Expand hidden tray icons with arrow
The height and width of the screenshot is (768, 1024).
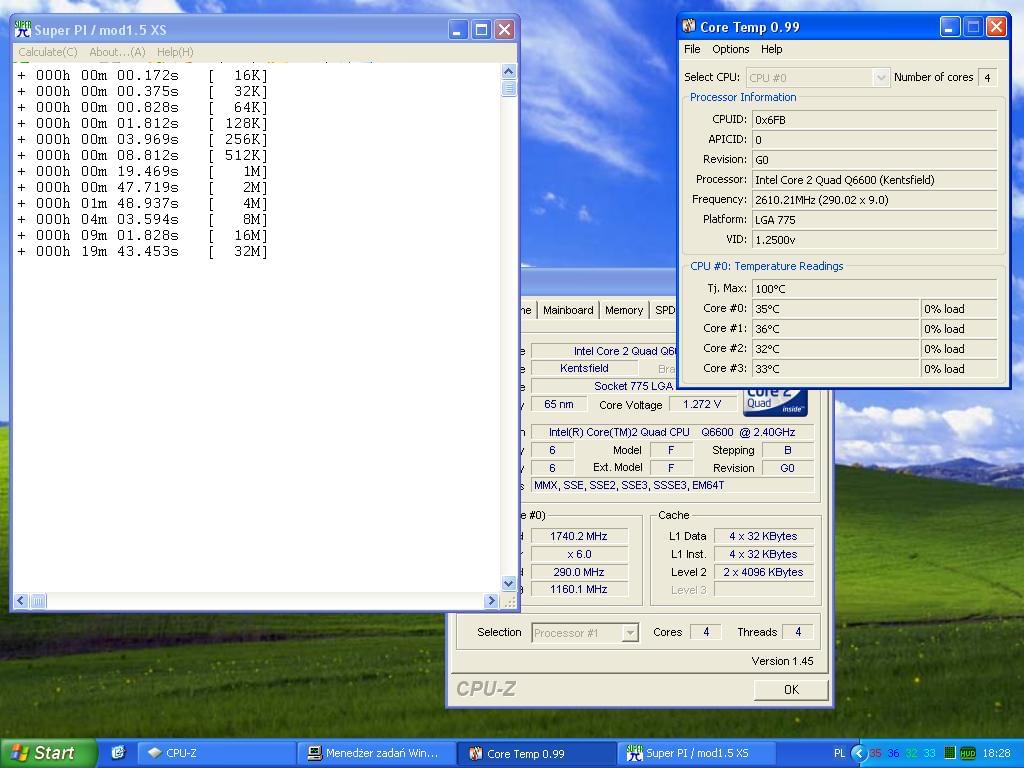858,753
